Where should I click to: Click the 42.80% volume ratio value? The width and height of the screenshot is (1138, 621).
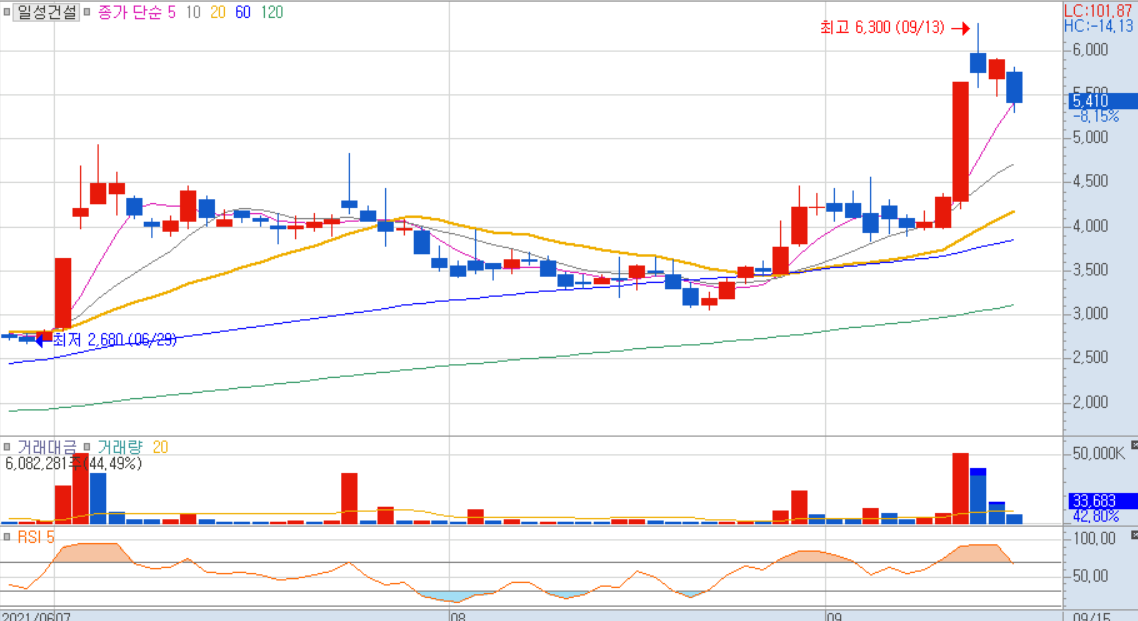(1096, 516)
